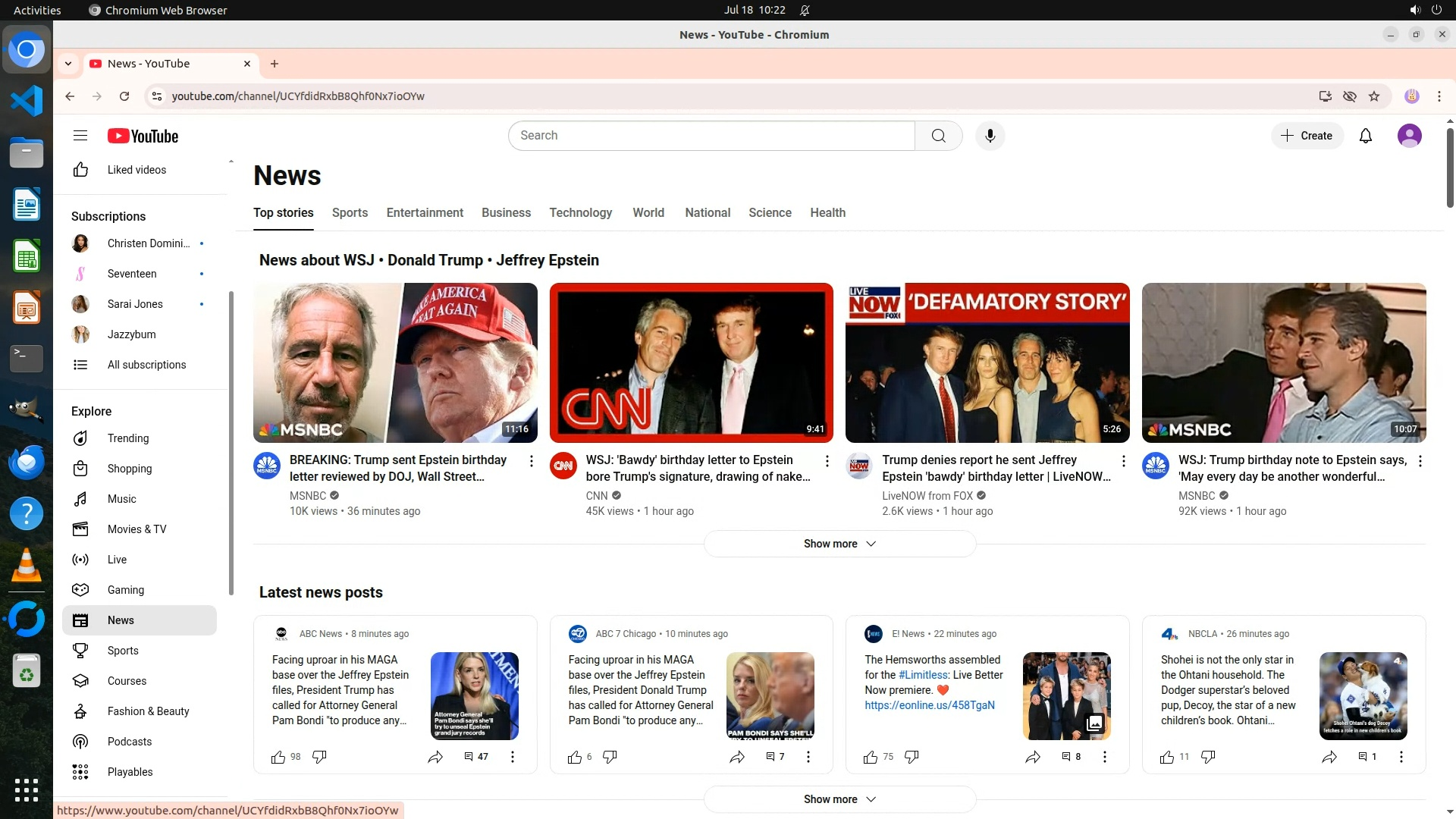1456x819 pixels.
Task: Click the search magnifier button
Action: [938, 136]
